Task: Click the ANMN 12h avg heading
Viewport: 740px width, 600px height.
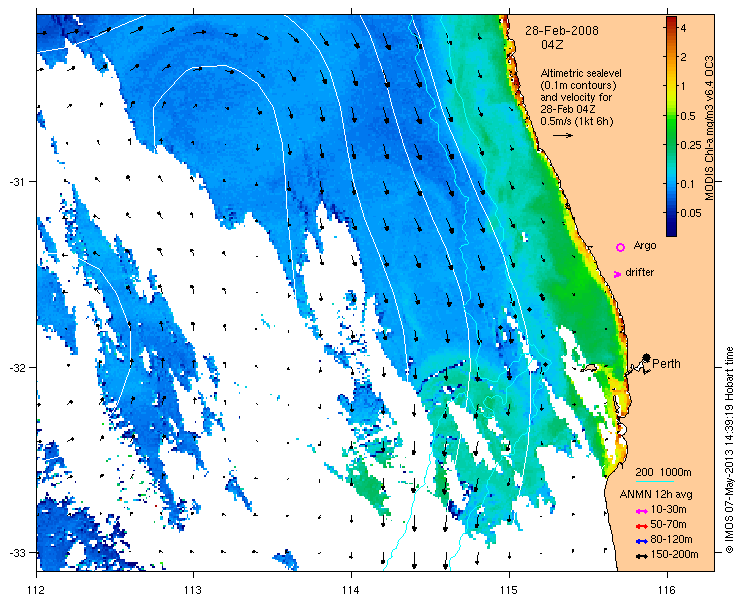Action: (656, 494)
